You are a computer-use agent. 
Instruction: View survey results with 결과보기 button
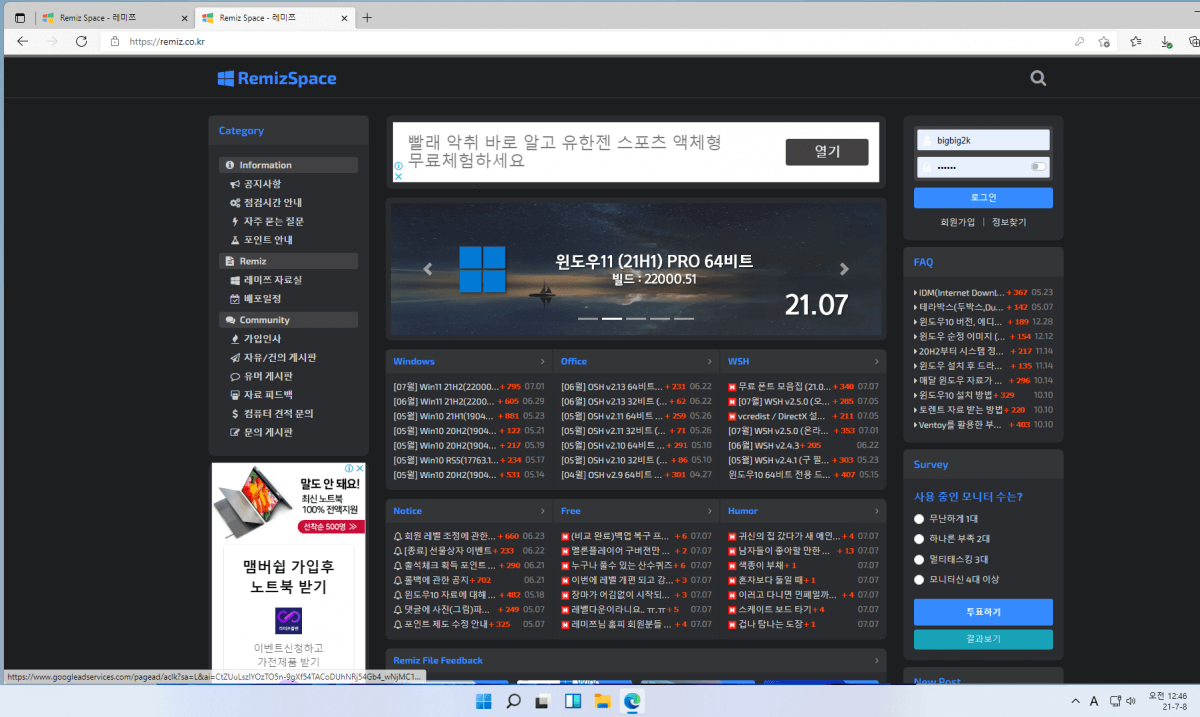(983, 639)
